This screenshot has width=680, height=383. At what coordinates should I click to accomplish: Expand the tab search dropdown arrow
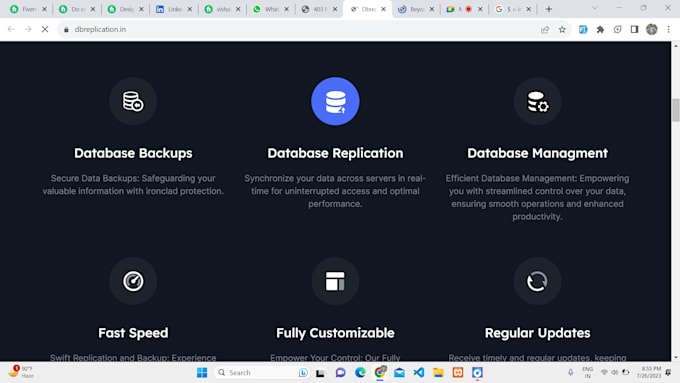[x=595, y=8]
